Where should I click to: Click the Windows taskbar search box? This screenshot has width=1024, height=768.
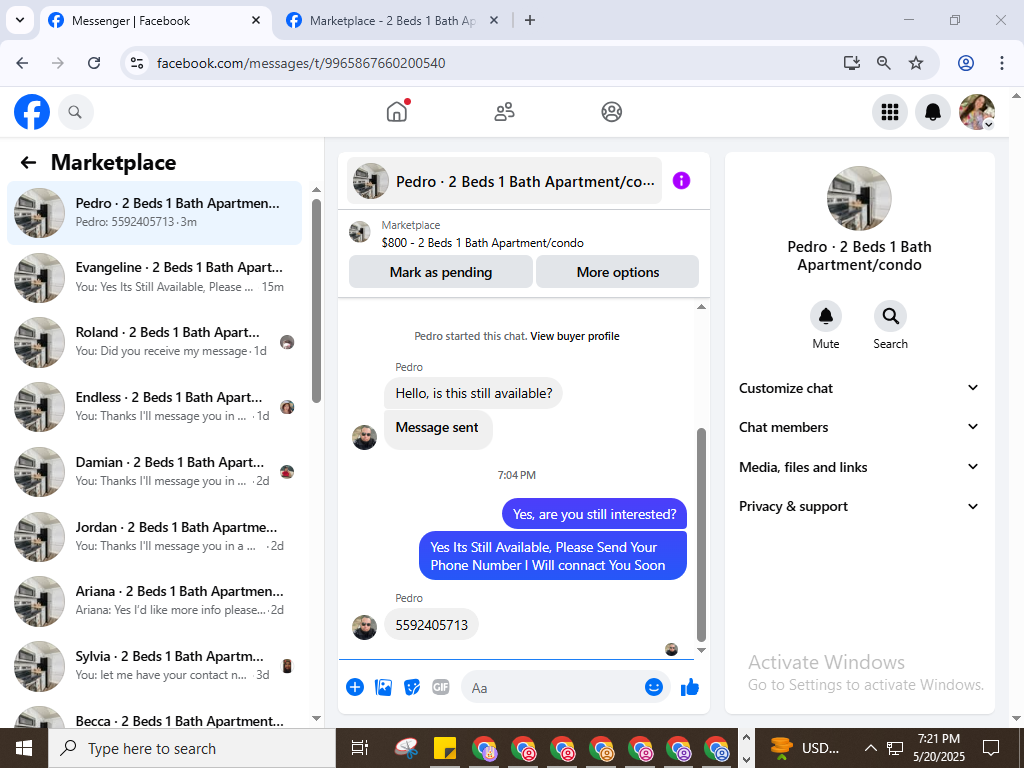point(192,748)
